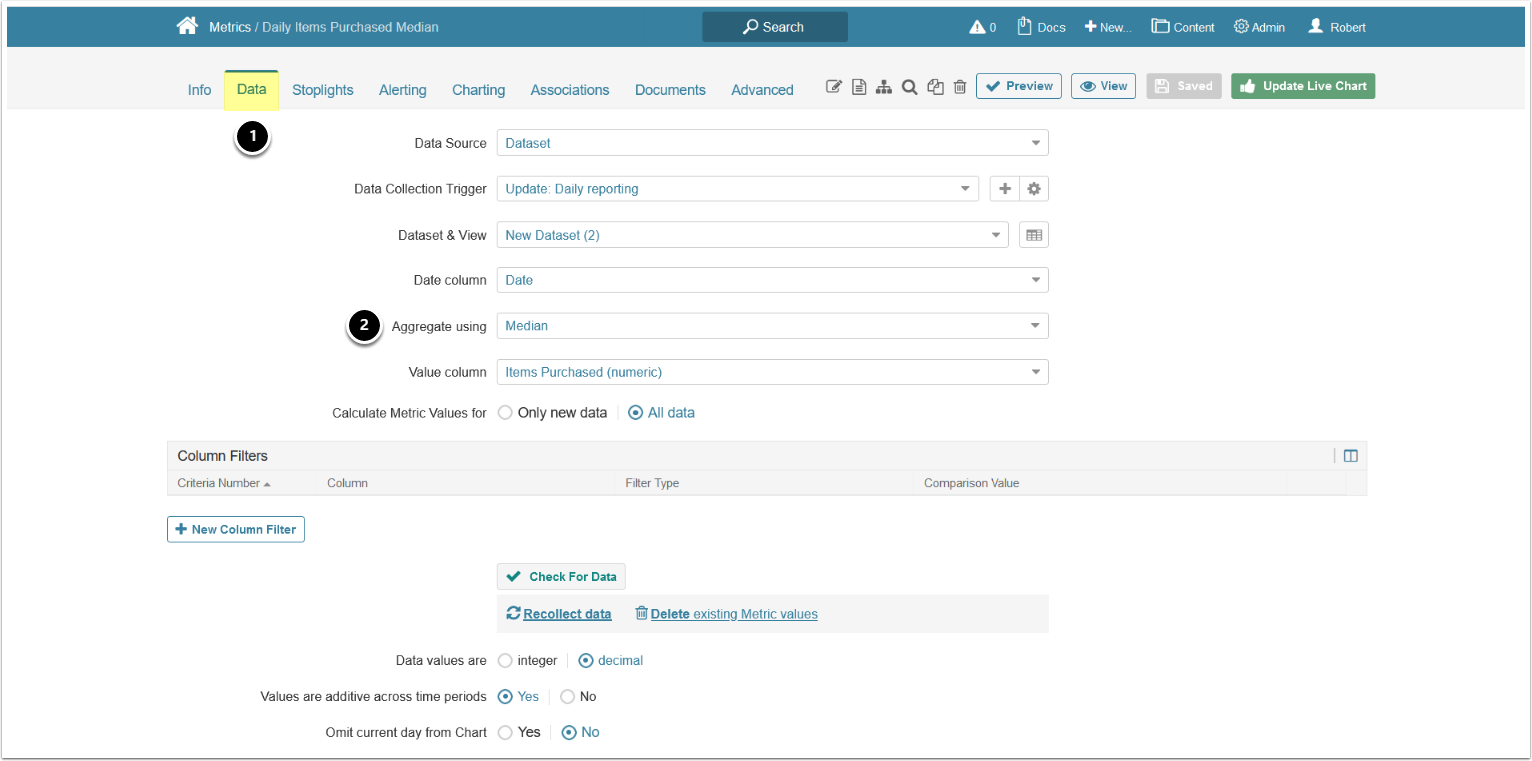Go to the Charting tab
The height and width of the screenshot is (761, 1532).
pyautogui.click(x=479, y=90)
